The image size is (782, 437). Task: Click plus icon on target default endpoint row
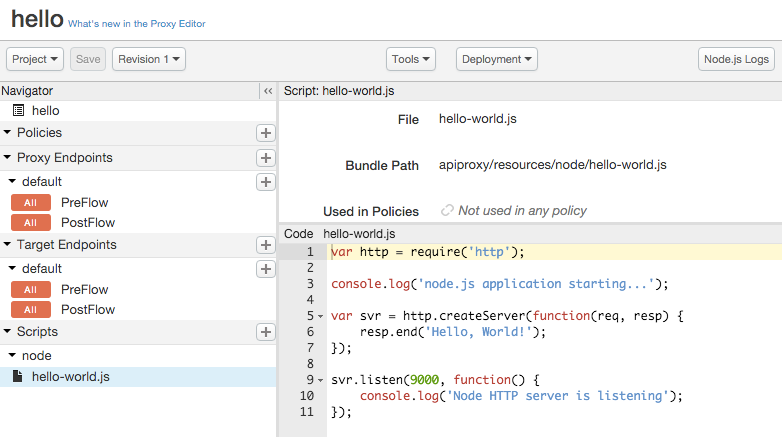[265, 269]
